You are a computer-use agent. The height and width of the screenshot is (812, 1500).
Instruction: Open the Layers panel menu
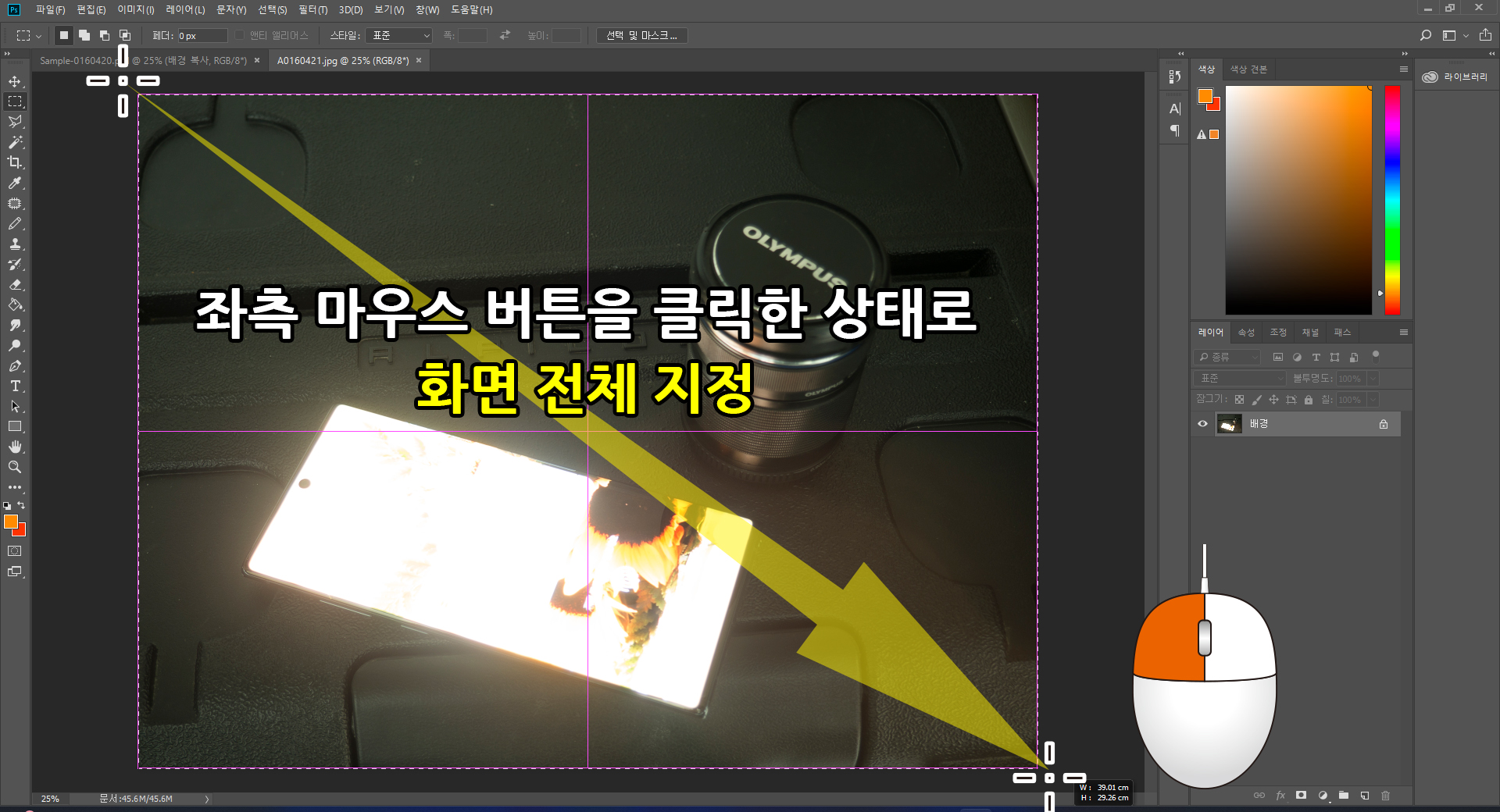[x=1403, y=333]
